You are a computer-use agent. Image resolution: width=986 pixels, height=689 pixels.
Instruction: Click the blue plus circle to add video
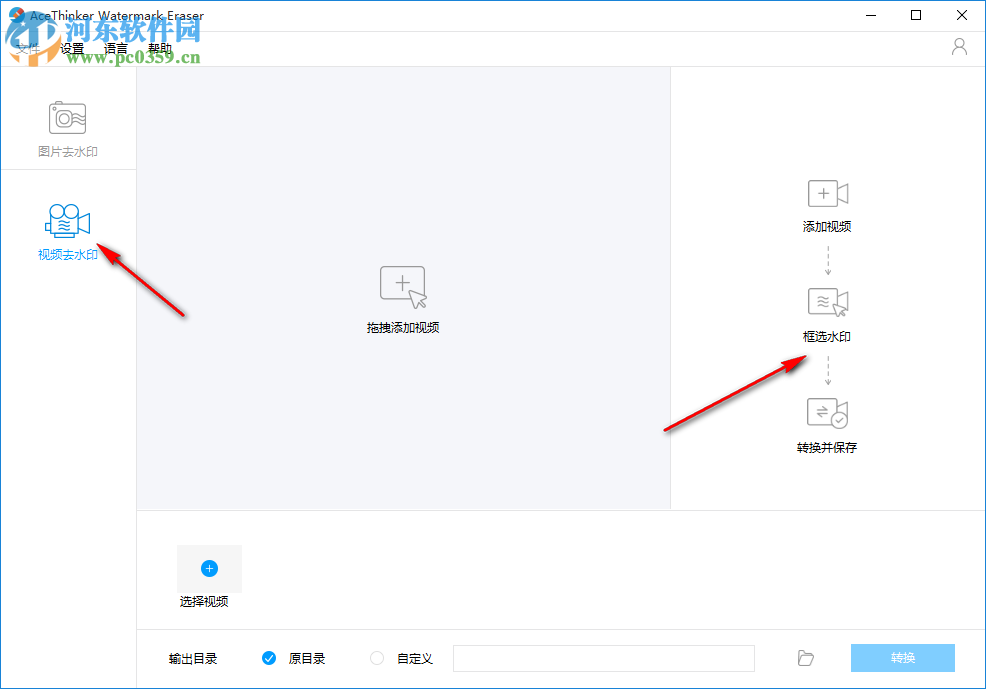pos(209,567)
